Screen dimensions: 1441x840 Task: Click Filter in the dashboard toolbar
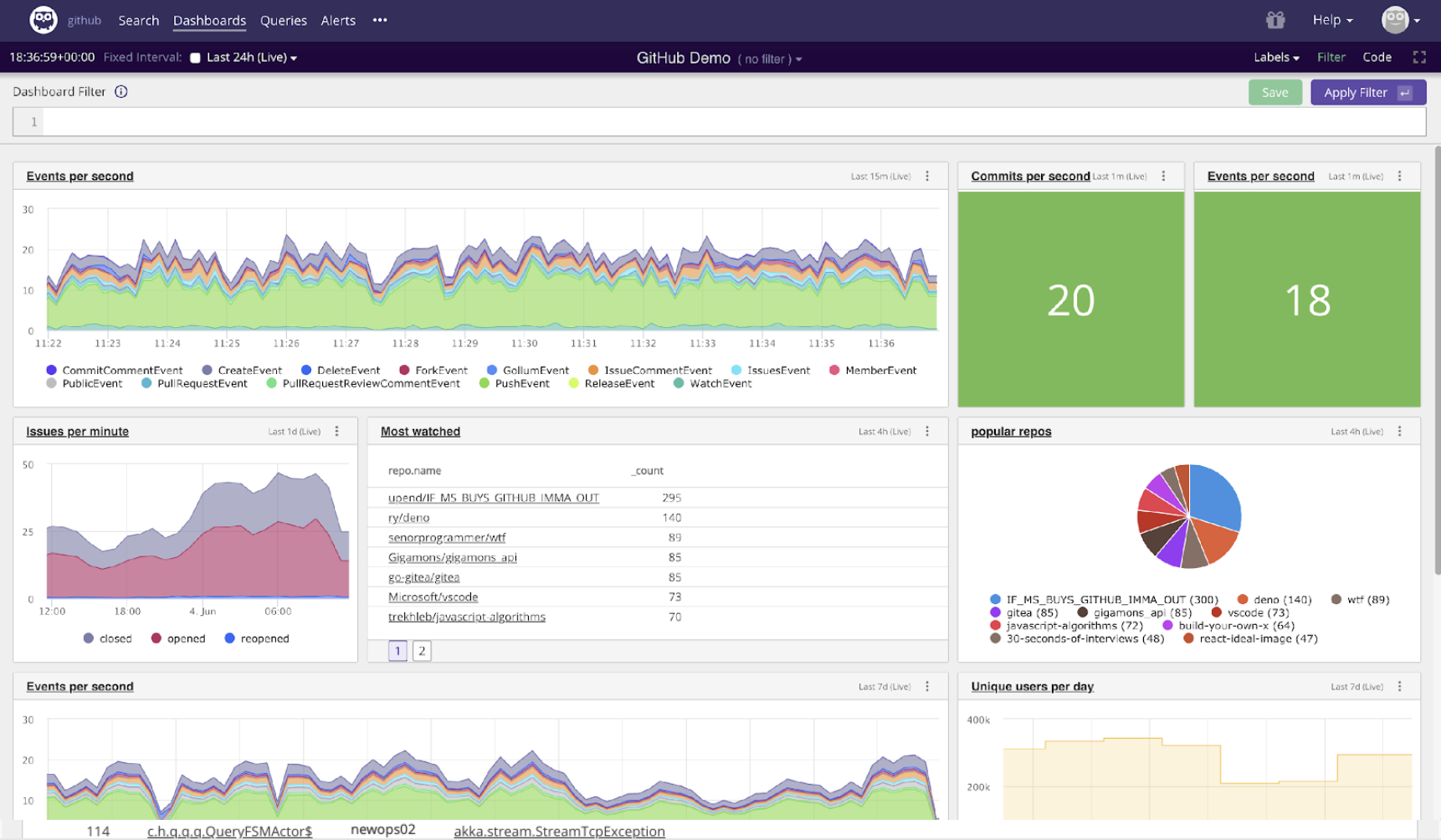[x=1331, y=57]
